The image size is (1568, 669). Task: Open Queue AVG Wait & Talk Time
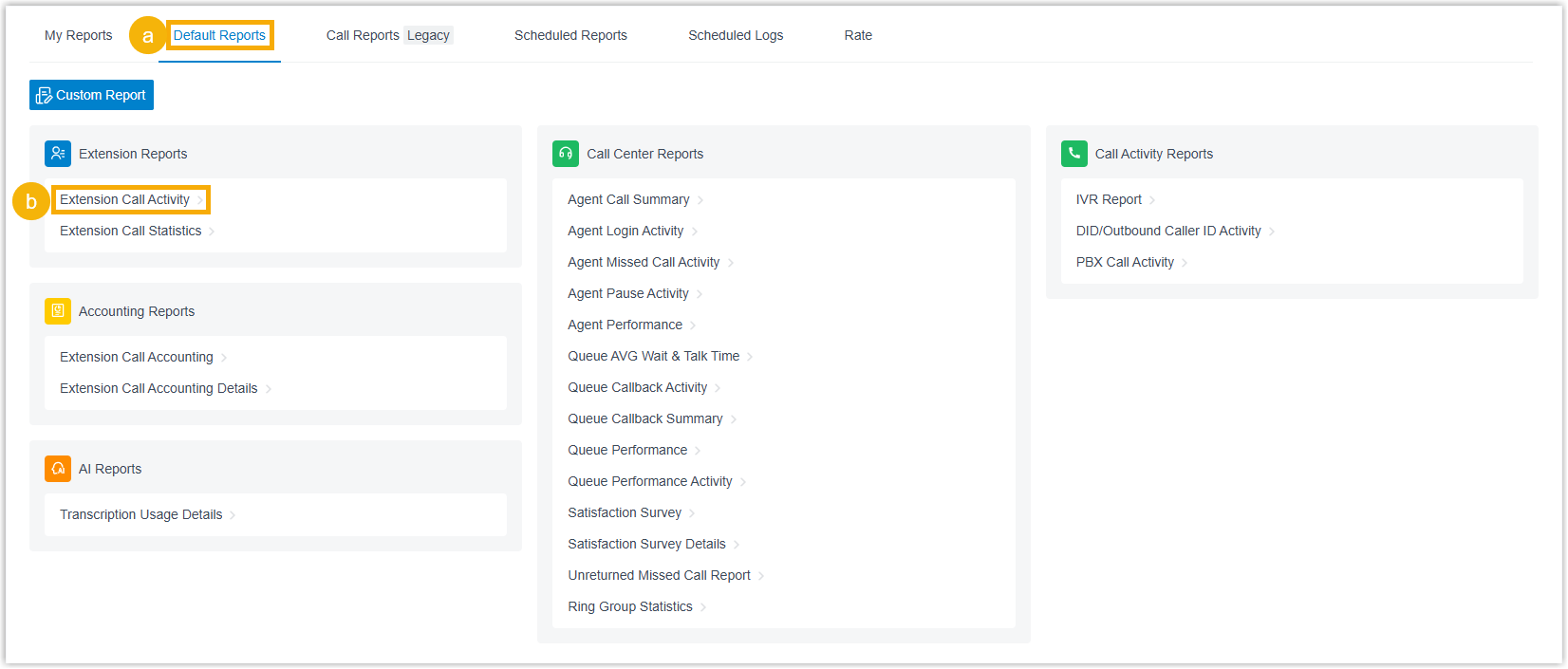coord(653,357)
